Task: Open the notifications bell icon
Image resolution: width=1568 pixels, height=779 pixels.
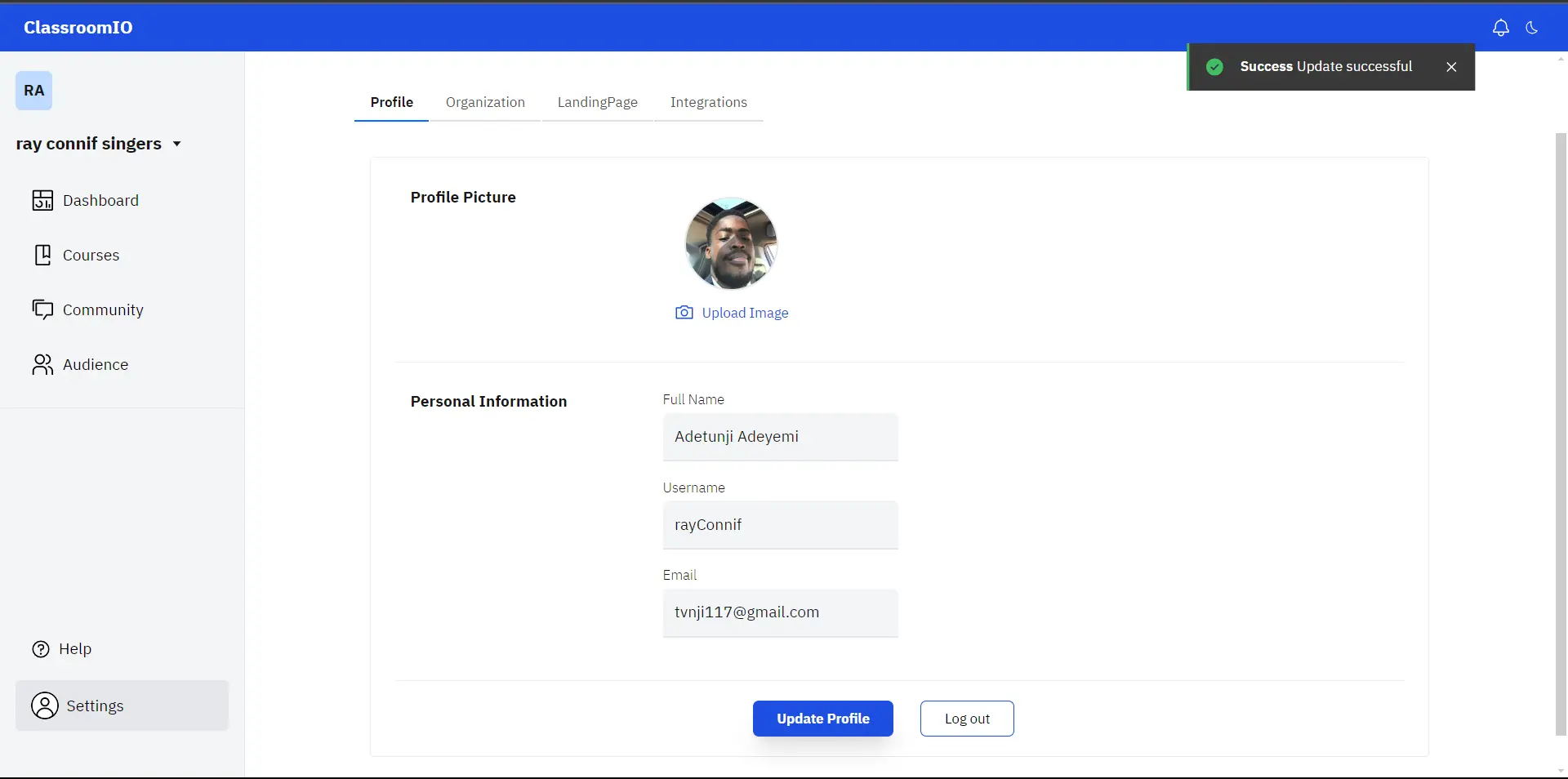Action: [x=1500, y=28]
